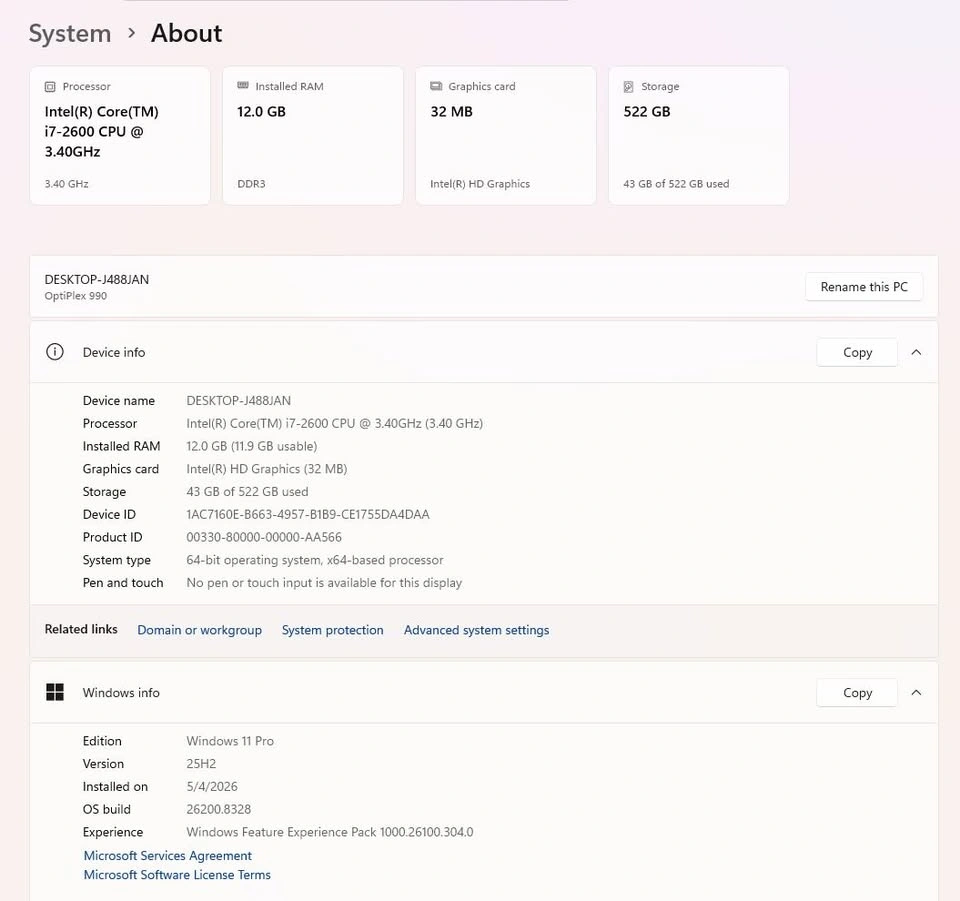Click '43 GB of 522 GB used' in Storage card
The image size is (960, 901).
[676, 184]
